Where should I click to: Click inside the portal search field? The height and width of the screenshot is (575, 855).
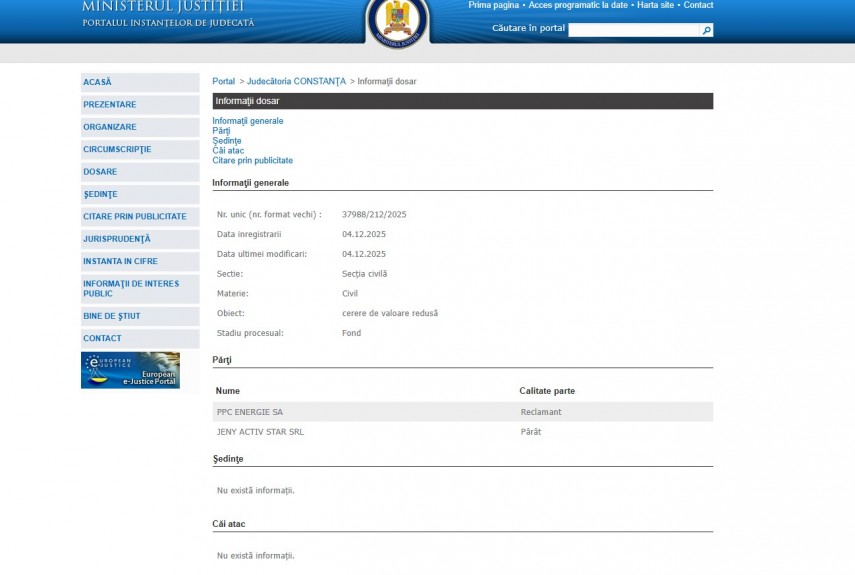click(633, 30)
